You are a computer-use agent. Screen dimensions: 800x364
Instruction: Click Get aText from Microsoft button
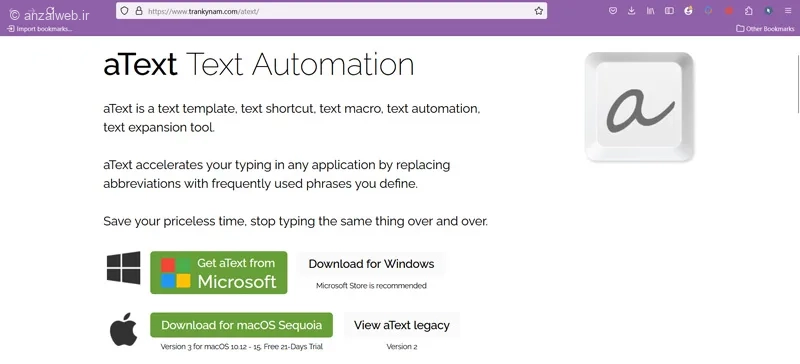pos(218,272)
